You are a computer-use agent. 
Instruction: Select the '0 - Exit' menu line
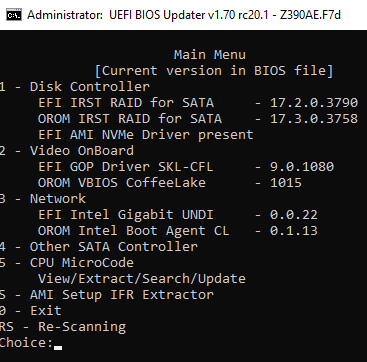click(x=31, y=311)
